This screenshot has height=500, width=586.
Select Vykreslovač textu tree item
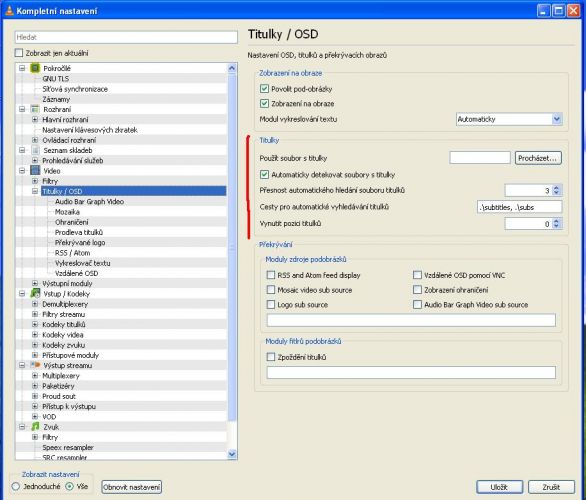coord(82,263)
